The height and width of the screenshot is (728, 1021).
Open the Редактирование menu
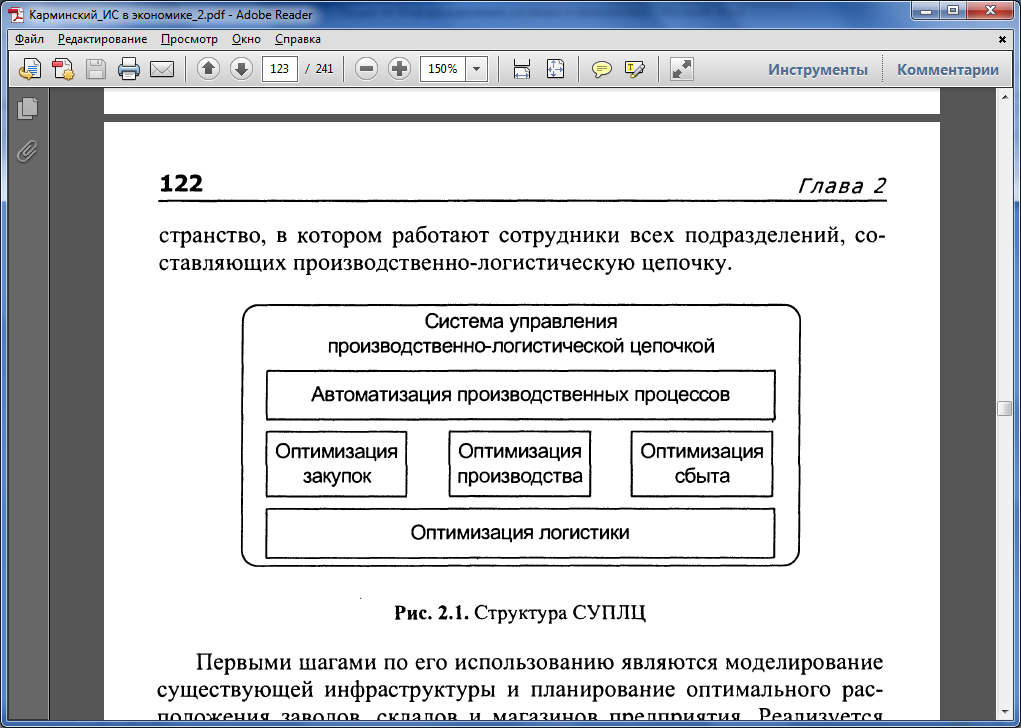[x=102, y=39]
